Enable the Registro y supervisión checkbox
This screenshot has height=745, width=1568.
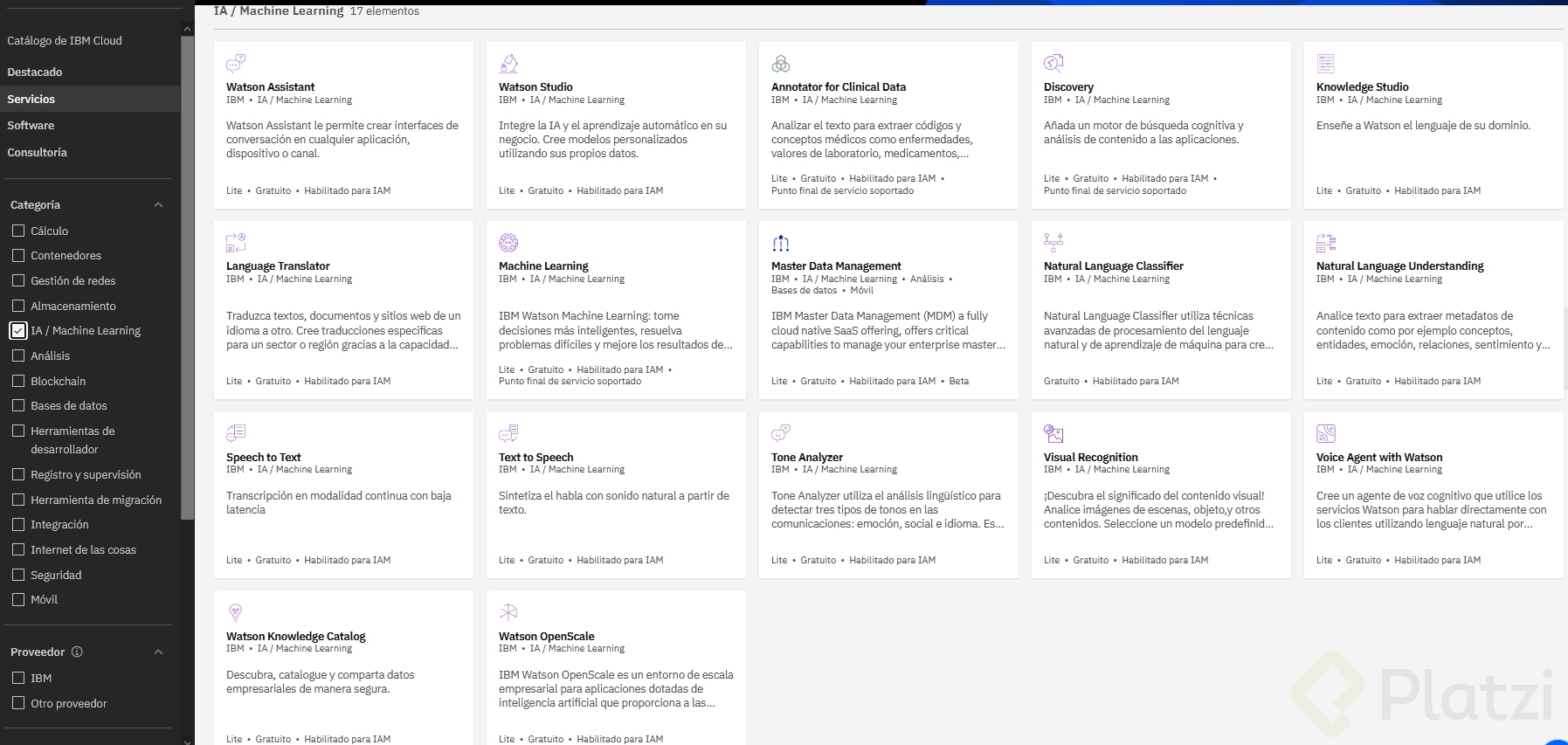[18, 474]
